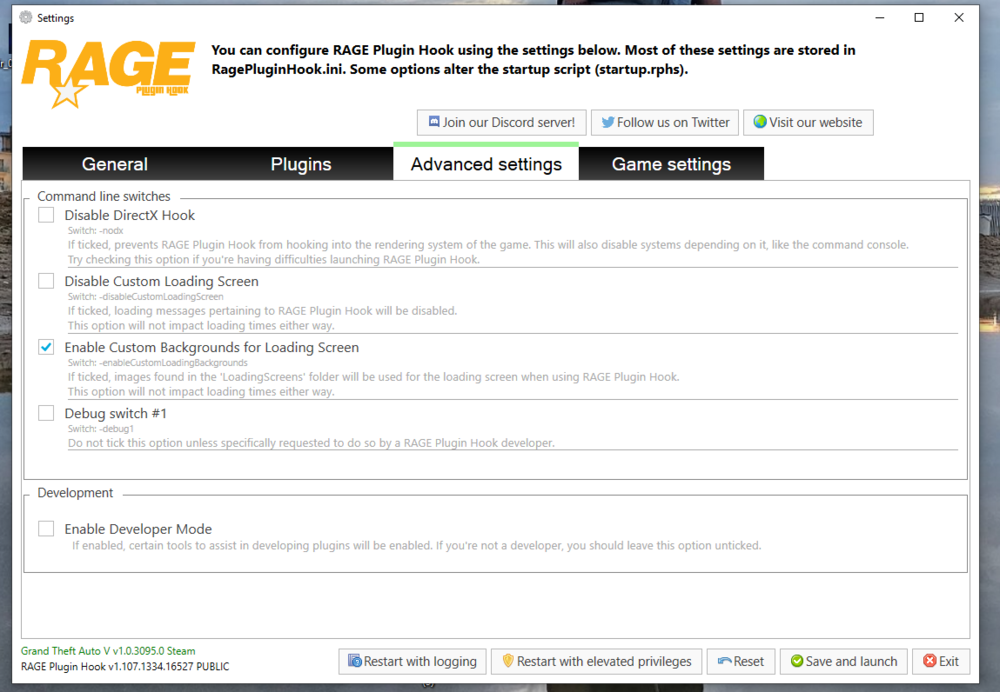Turn on Enable Developer Mode
The height and width of the screenshot is (692, 1000).
[x=45, y=528]
